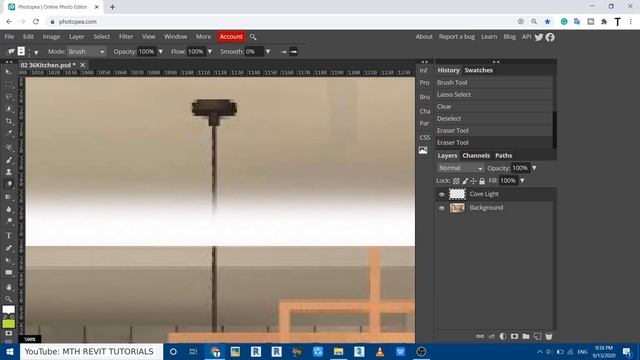
Task: Toggle Quick Mask mode icon
Action: [x=9, y=333]
